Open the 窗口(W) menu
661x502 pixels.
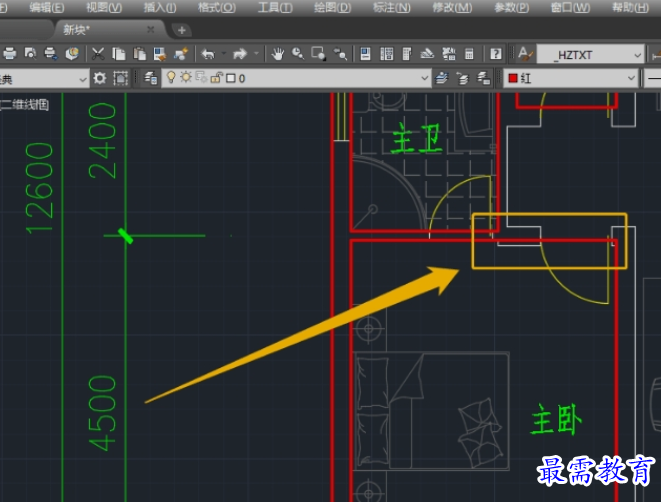[x=570, y=8]
